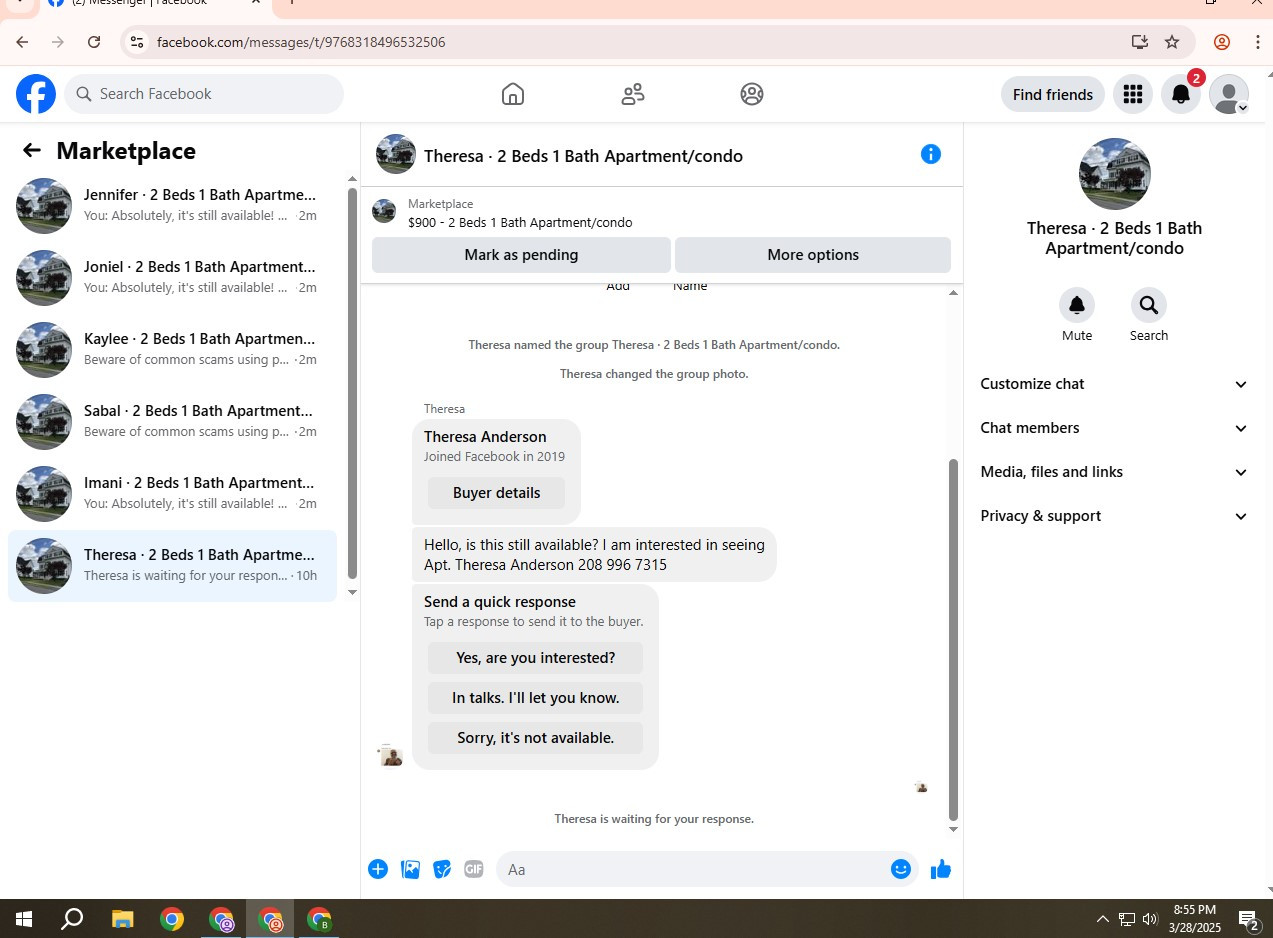Send 'In talks. I'll let you know.' response

point(535,698)
